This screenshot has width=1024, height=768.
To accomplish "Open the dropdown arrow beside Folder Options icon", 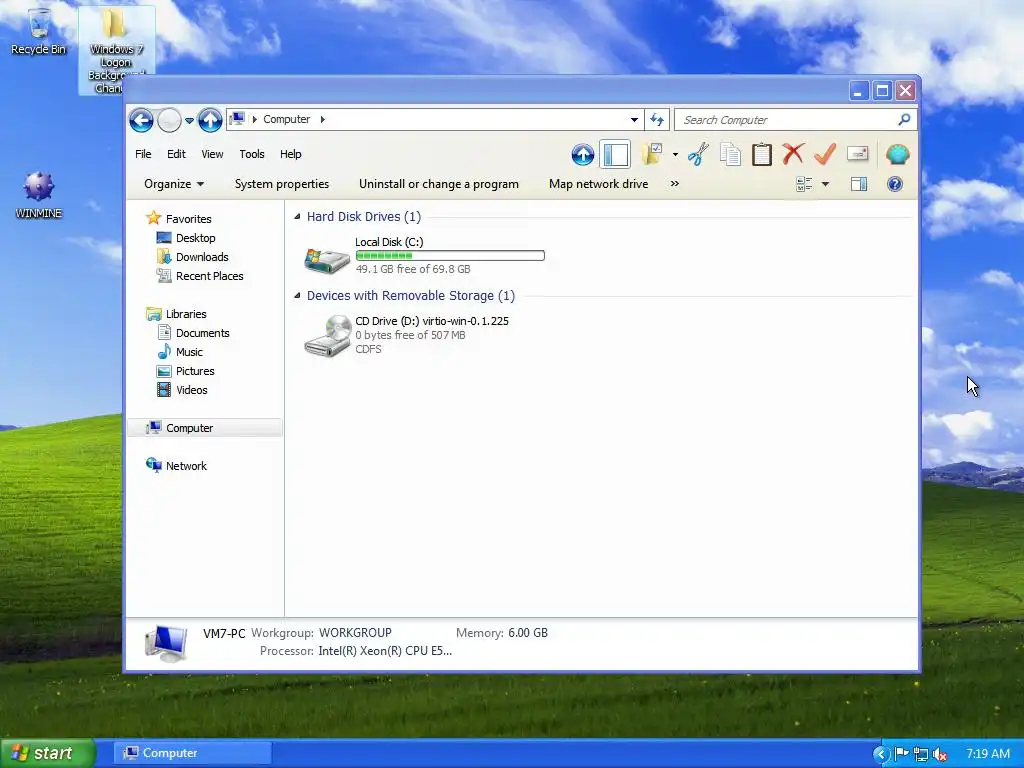I will click(675, 155).
